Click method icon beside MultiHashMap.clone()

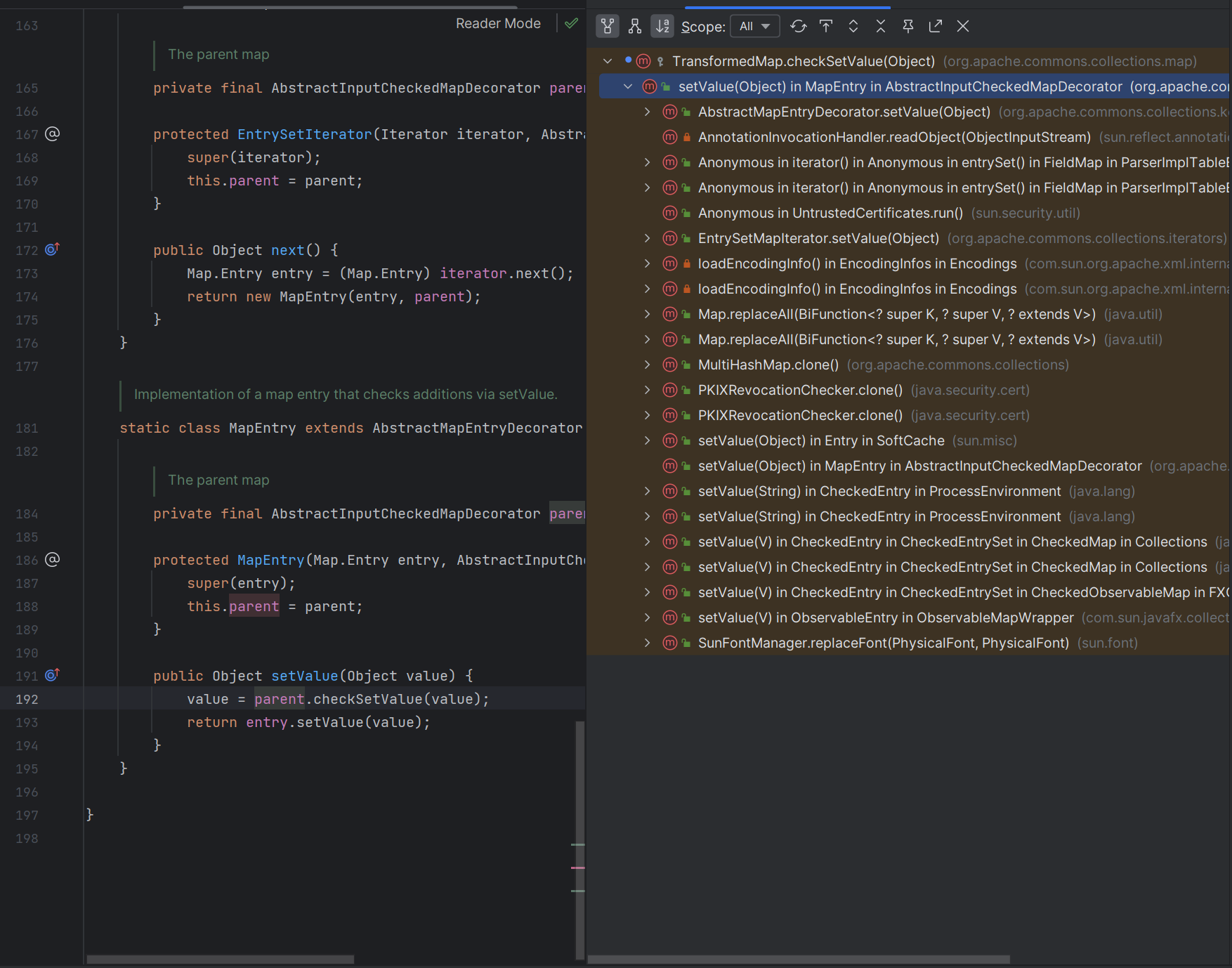[670, 365]
